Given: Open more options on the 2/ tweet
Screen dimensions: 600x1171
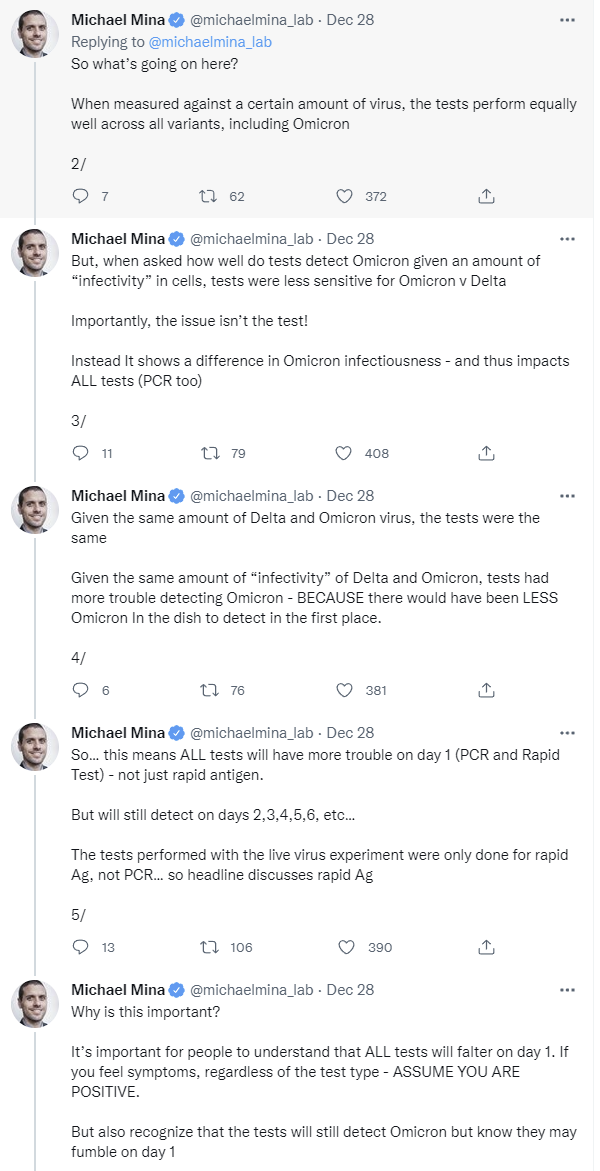Looking at the screenshot, I should (567, 19).
